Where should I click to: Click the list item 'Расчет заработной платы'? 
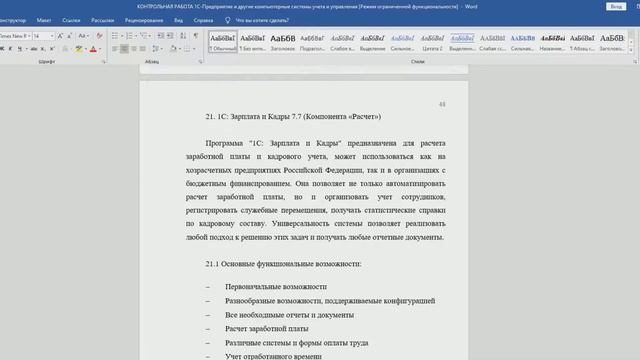pos(267,329)
